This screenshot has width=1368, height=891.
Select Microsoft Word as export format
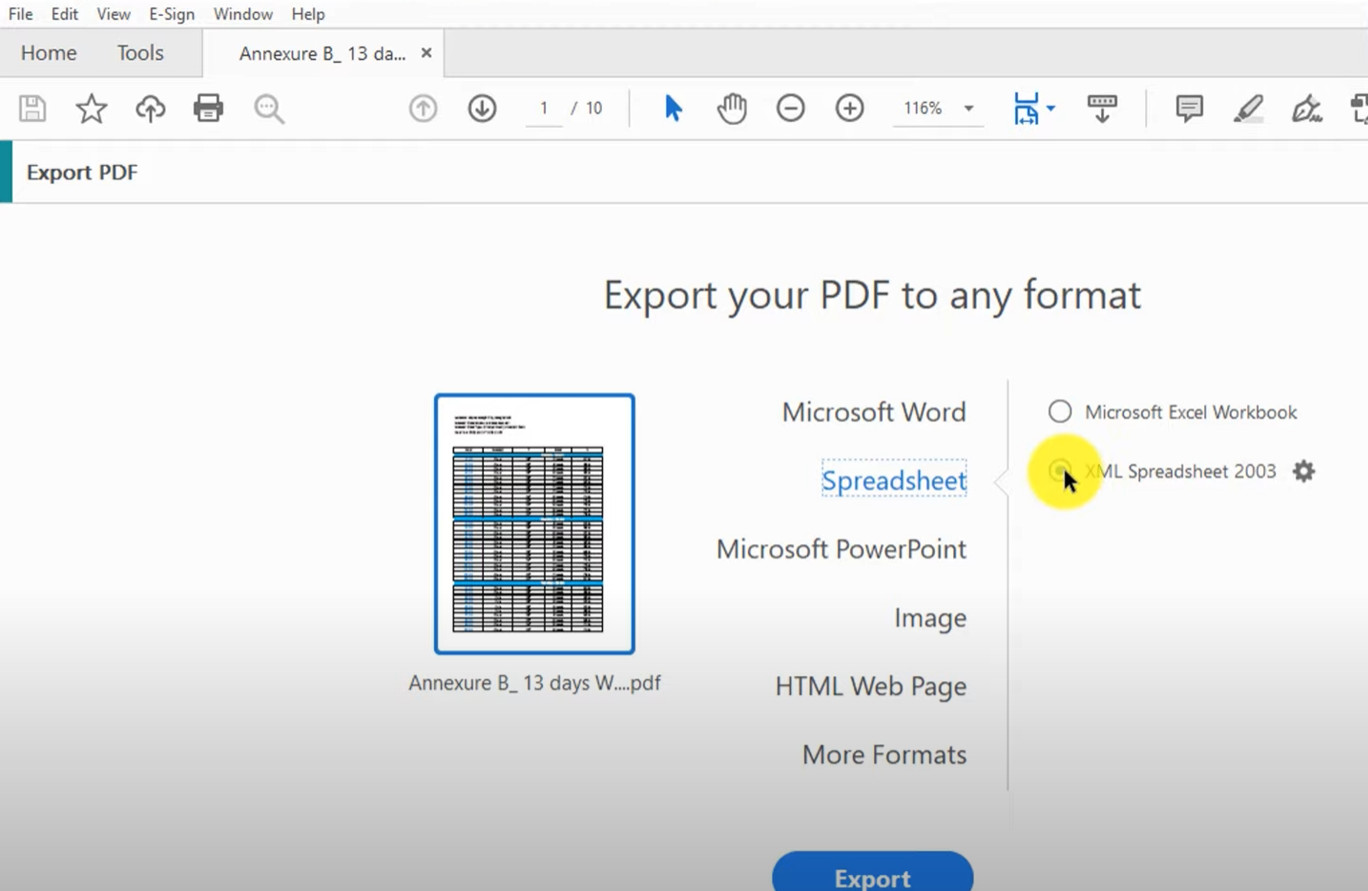[x=873, y=411]
